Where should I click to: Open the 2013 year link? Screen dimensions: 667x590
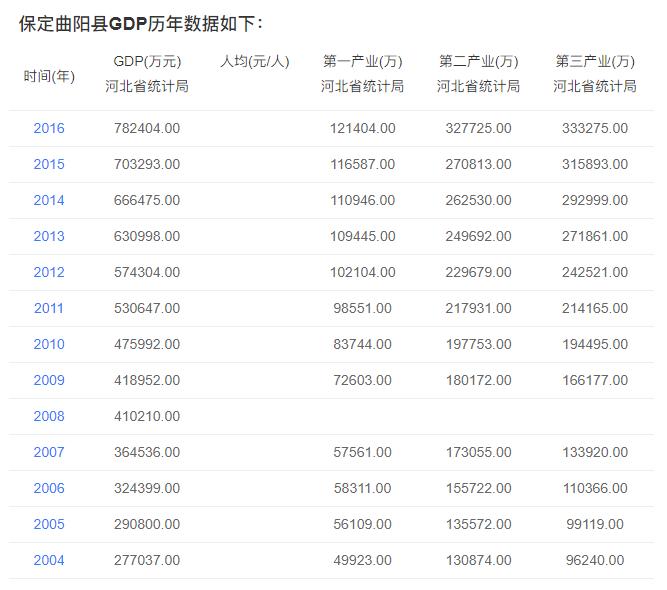click(x=49, y=236)
